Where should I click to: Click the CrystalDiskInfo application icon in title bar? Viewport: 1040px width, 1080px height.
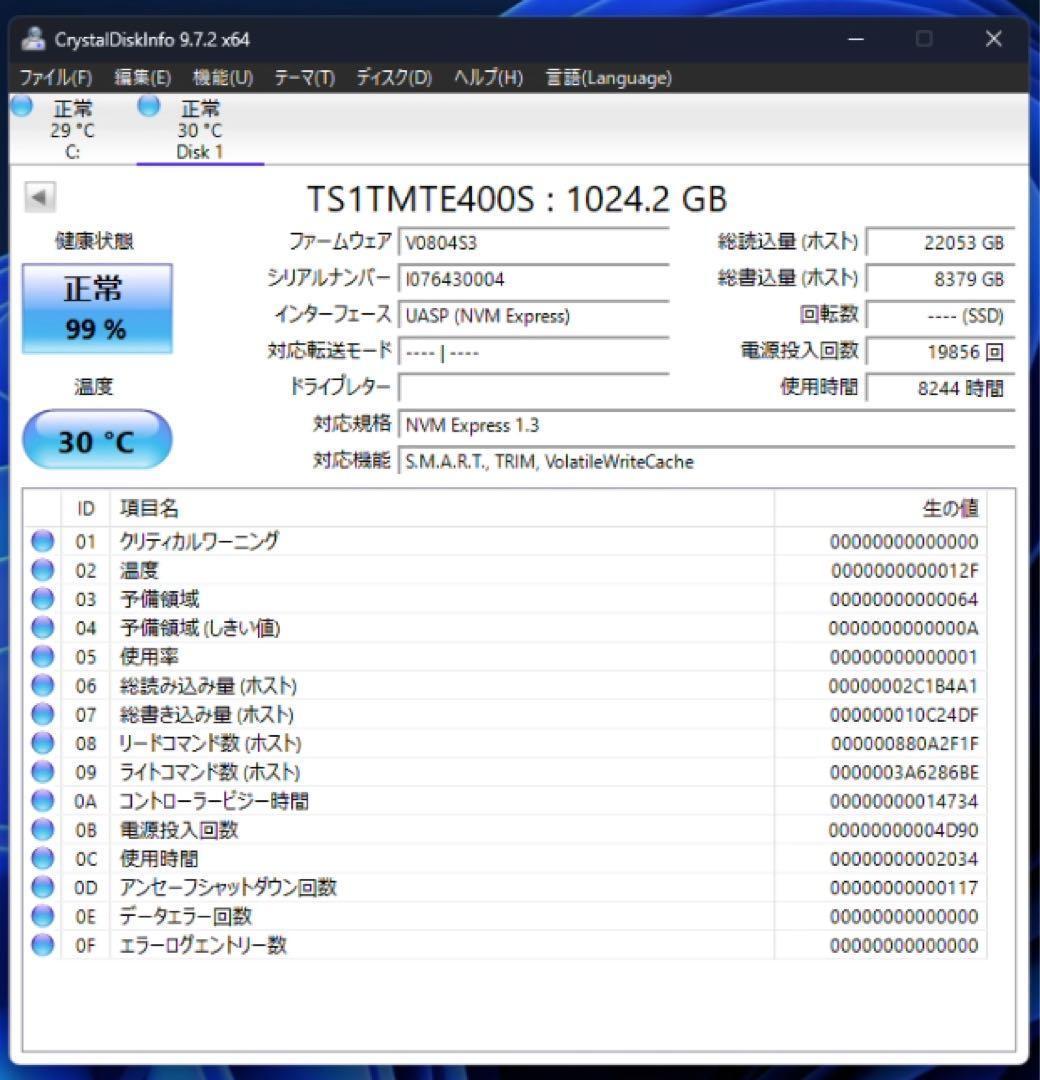click(x=33, y=39)
